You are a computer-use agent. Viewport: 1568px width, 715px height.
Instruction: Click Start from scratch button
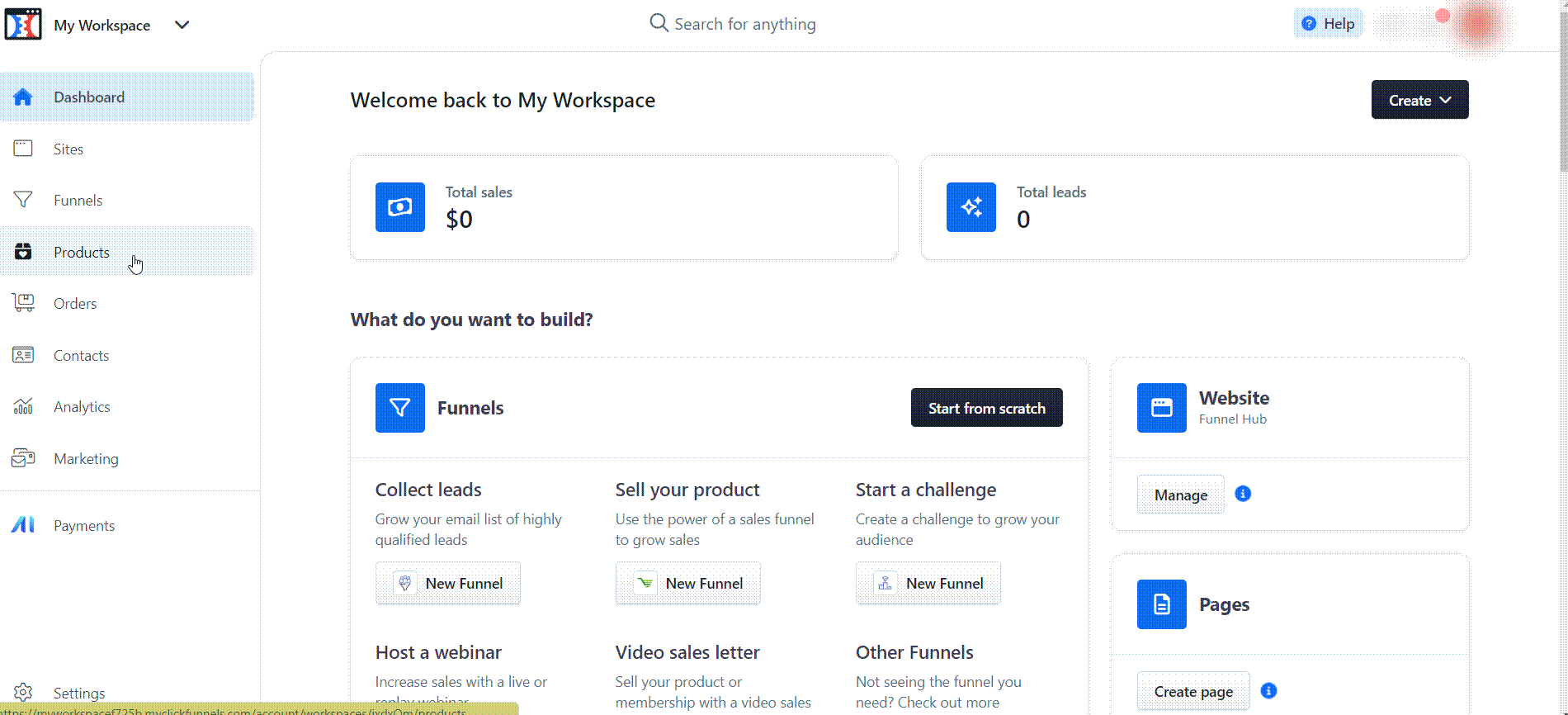pyautogui.click(x=986, y=408)
